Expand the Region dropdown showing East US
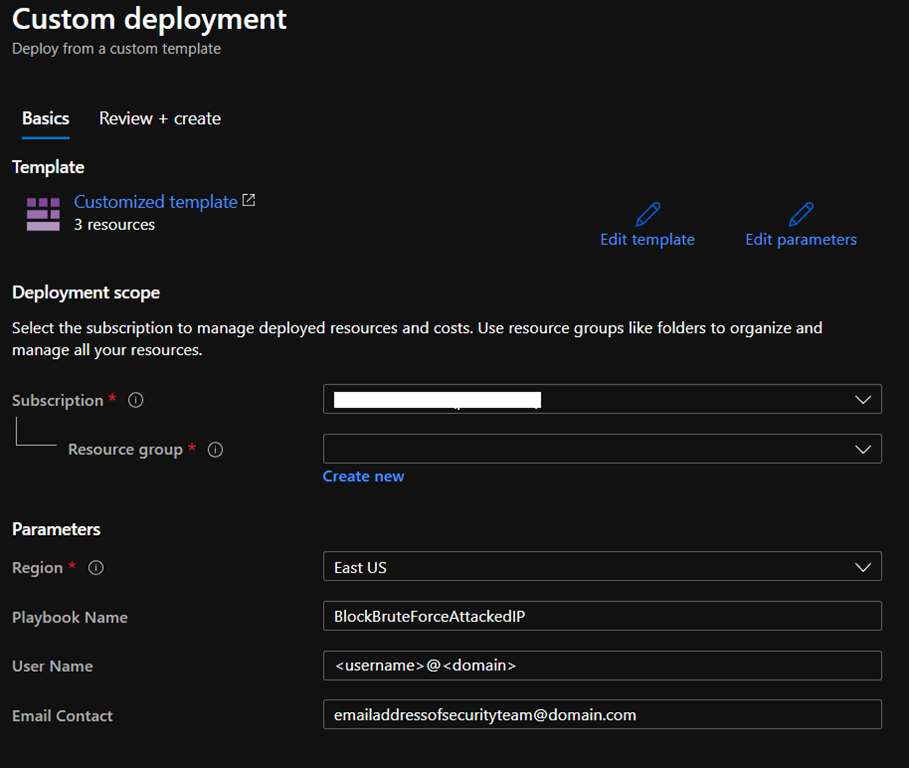 coord(602,567)
